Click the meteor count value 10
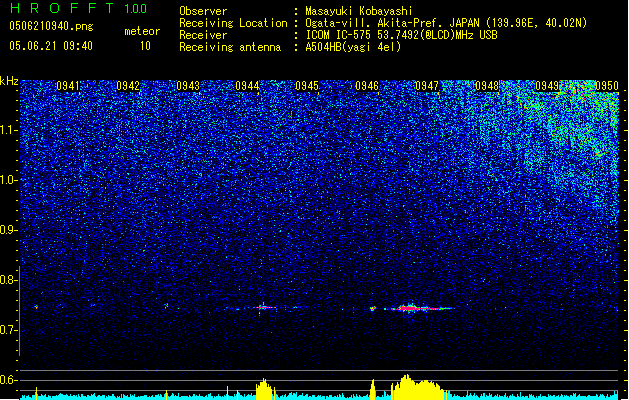The height and width of the screenshot is (400, 629). [x=145, y=46]
